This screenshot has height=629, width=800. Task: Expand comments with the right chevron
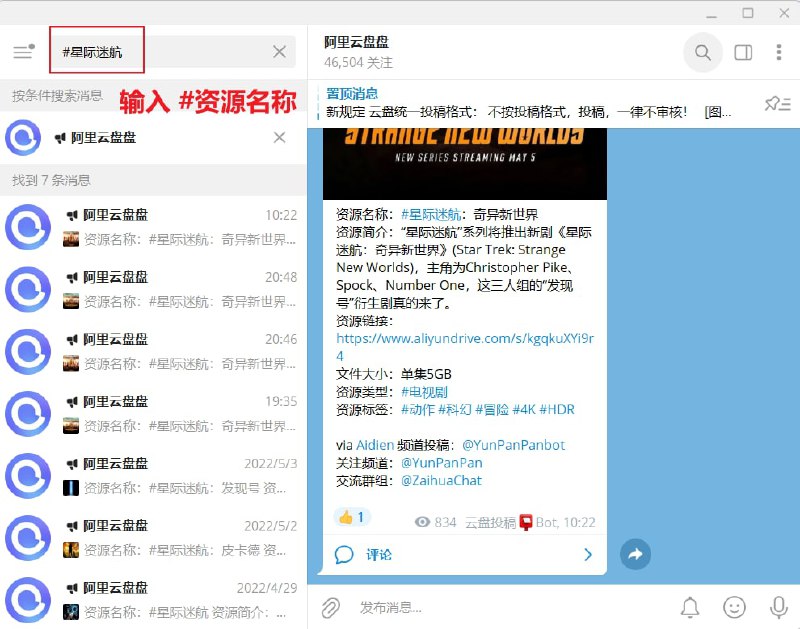pos(588,555)
